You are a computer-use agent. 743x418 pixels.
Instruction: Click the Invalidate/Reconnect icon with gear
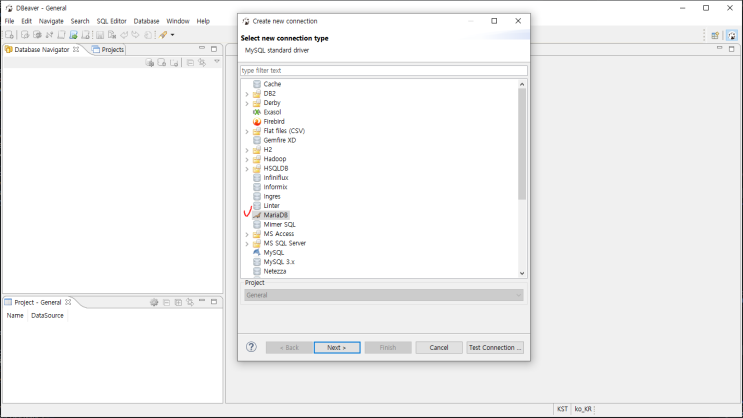[37, 35]
